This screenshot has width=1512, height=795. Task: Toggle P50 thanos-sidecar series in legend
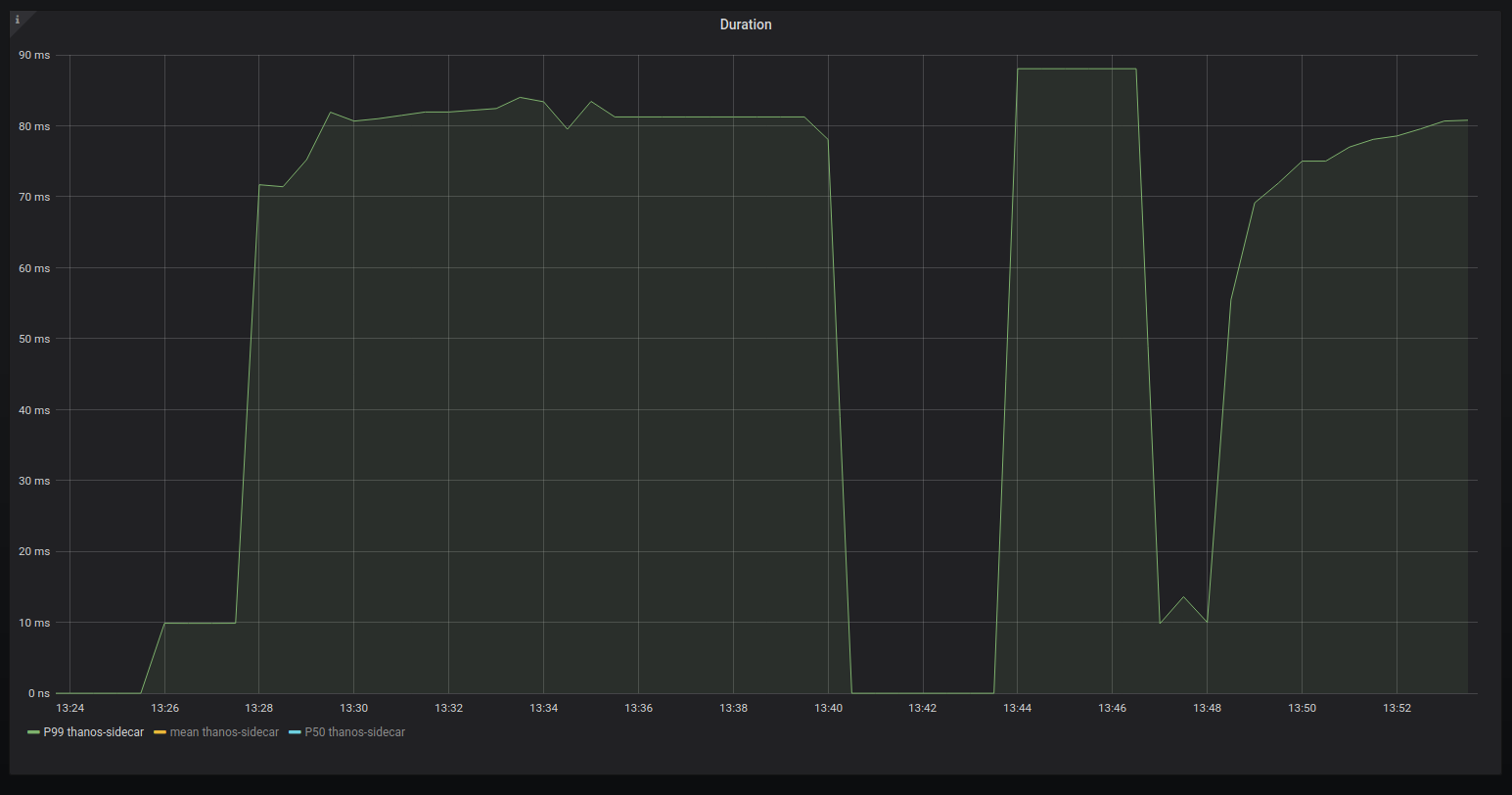[x=355, y=732]
